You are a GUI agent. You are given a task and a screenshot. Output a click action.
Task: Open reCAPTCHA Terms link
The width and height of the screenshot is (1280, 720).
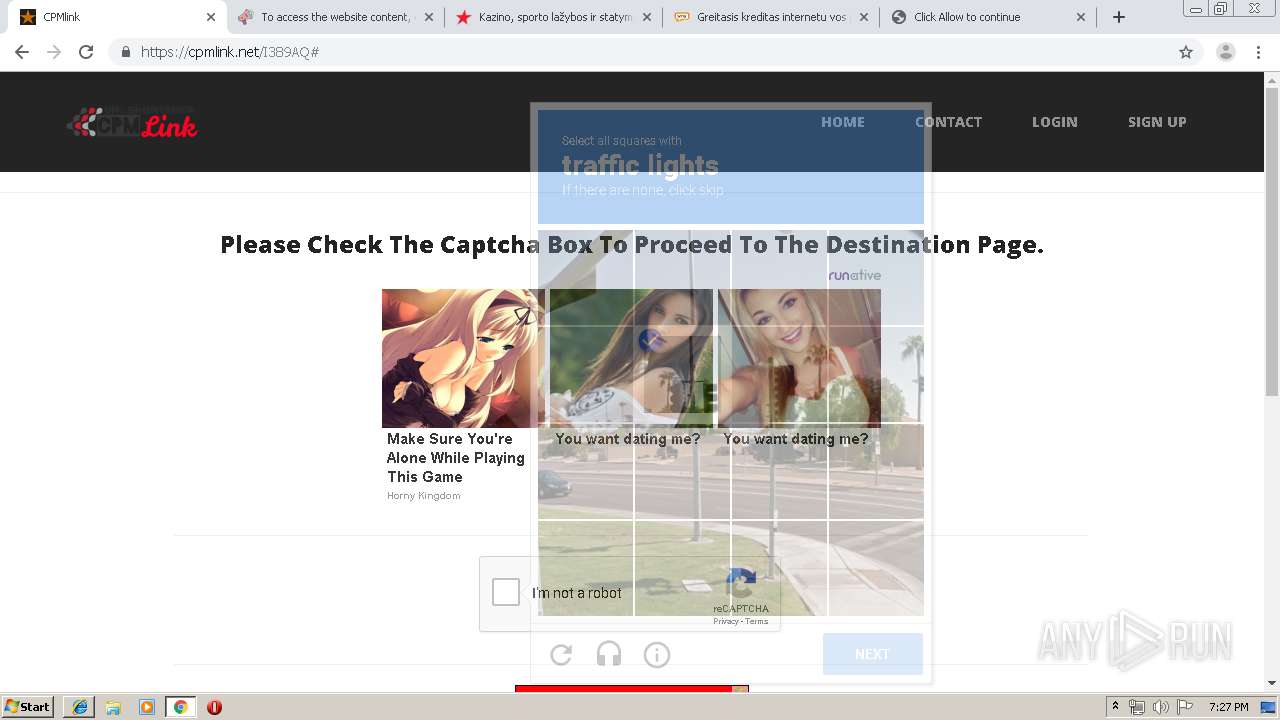(x=757, y=621)
